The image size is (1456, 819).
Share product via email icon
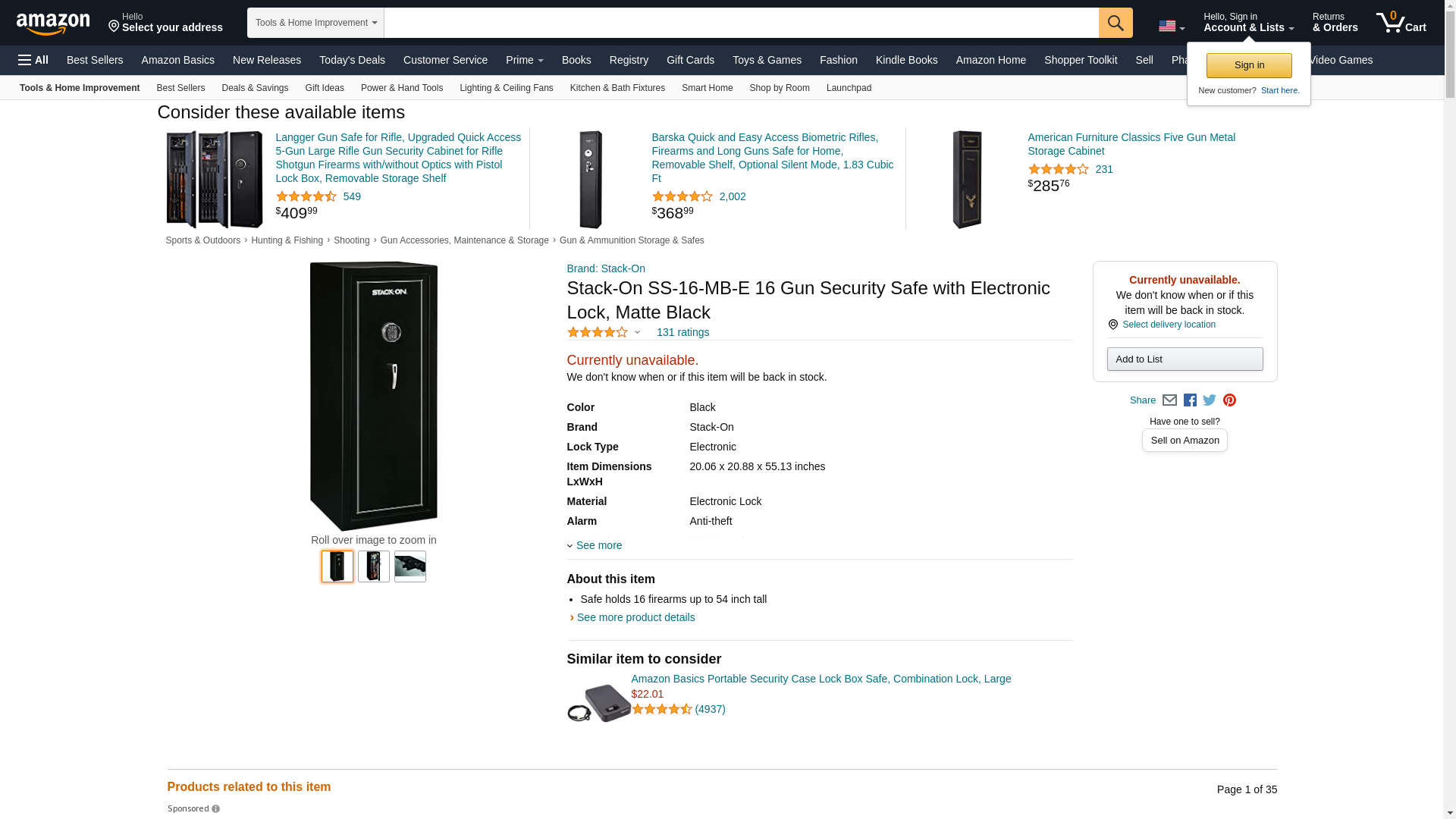click(1169, 400)
